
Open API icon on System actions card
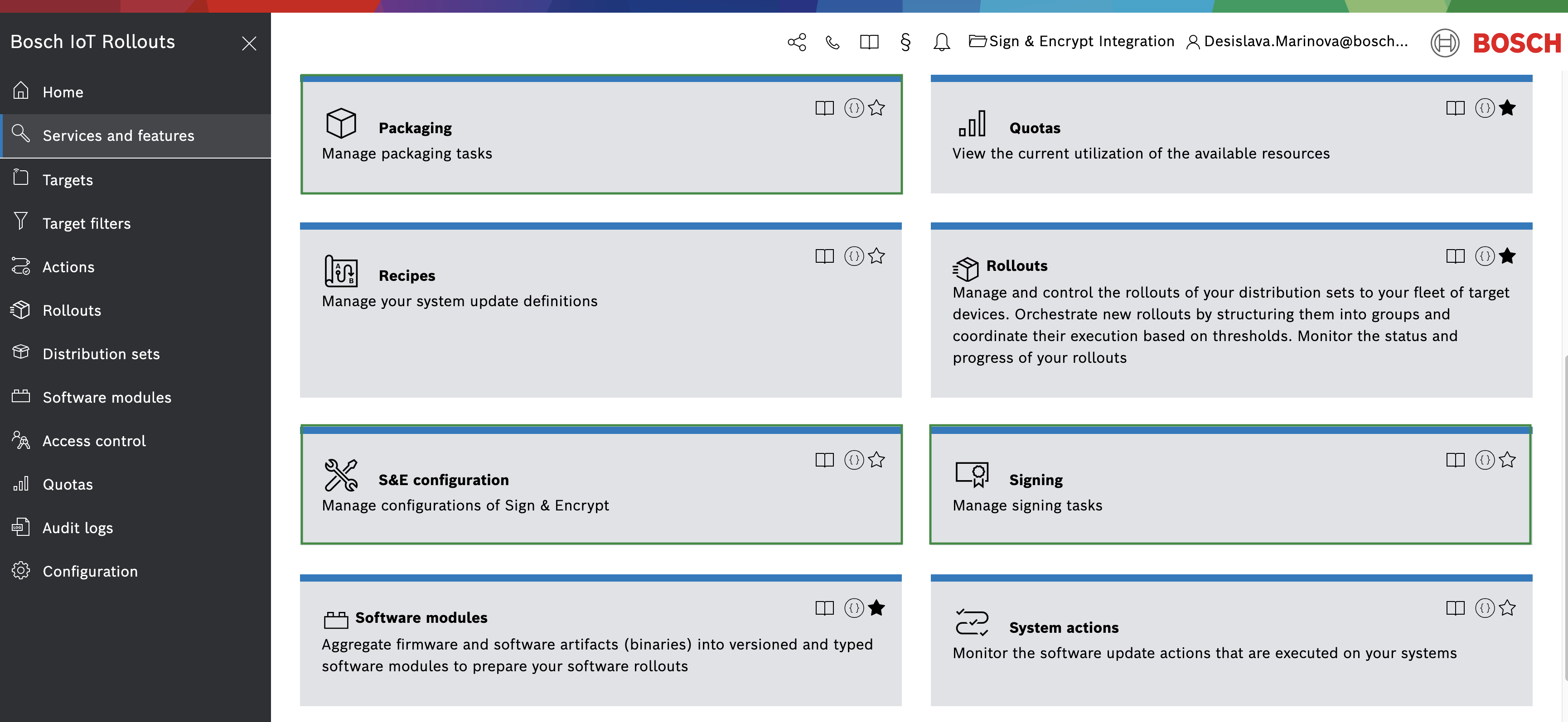click(1485, 608)
